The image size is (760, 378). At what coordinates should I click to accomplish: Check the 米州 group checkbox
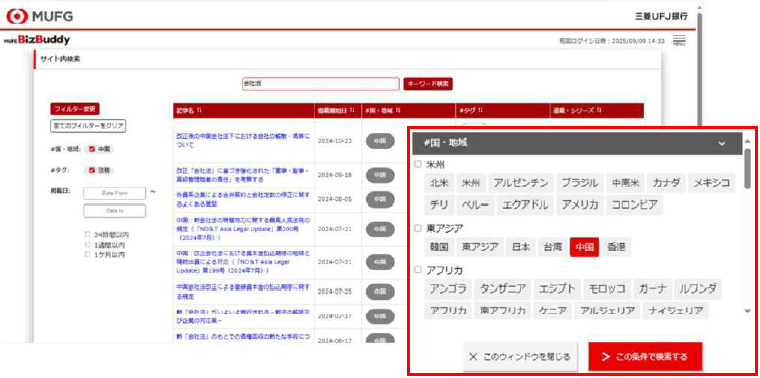pyautogui.click(x=418, y=164)
